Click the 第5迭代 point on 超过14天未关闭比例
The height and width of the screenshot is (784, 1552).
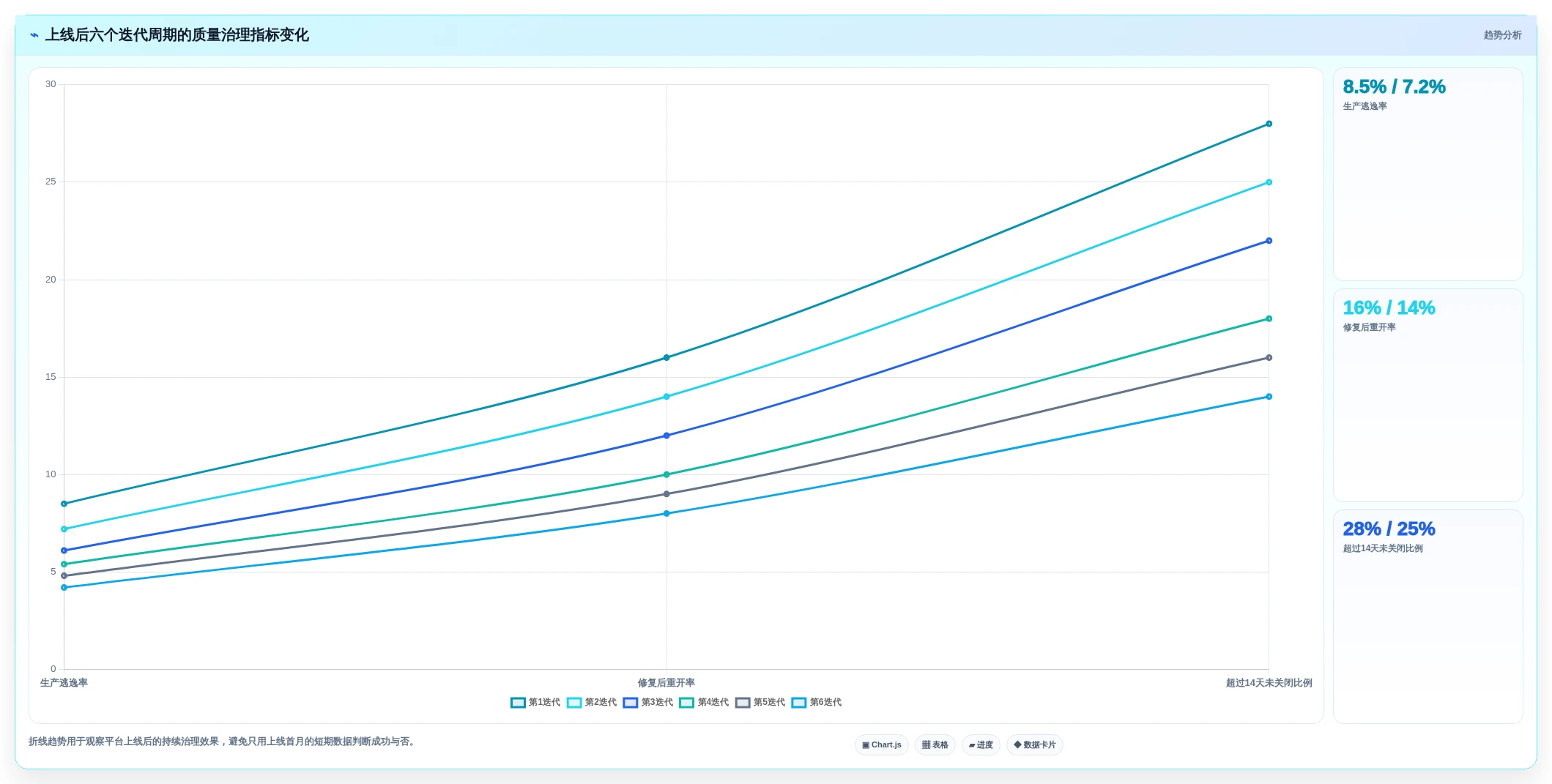[1269, 358]
